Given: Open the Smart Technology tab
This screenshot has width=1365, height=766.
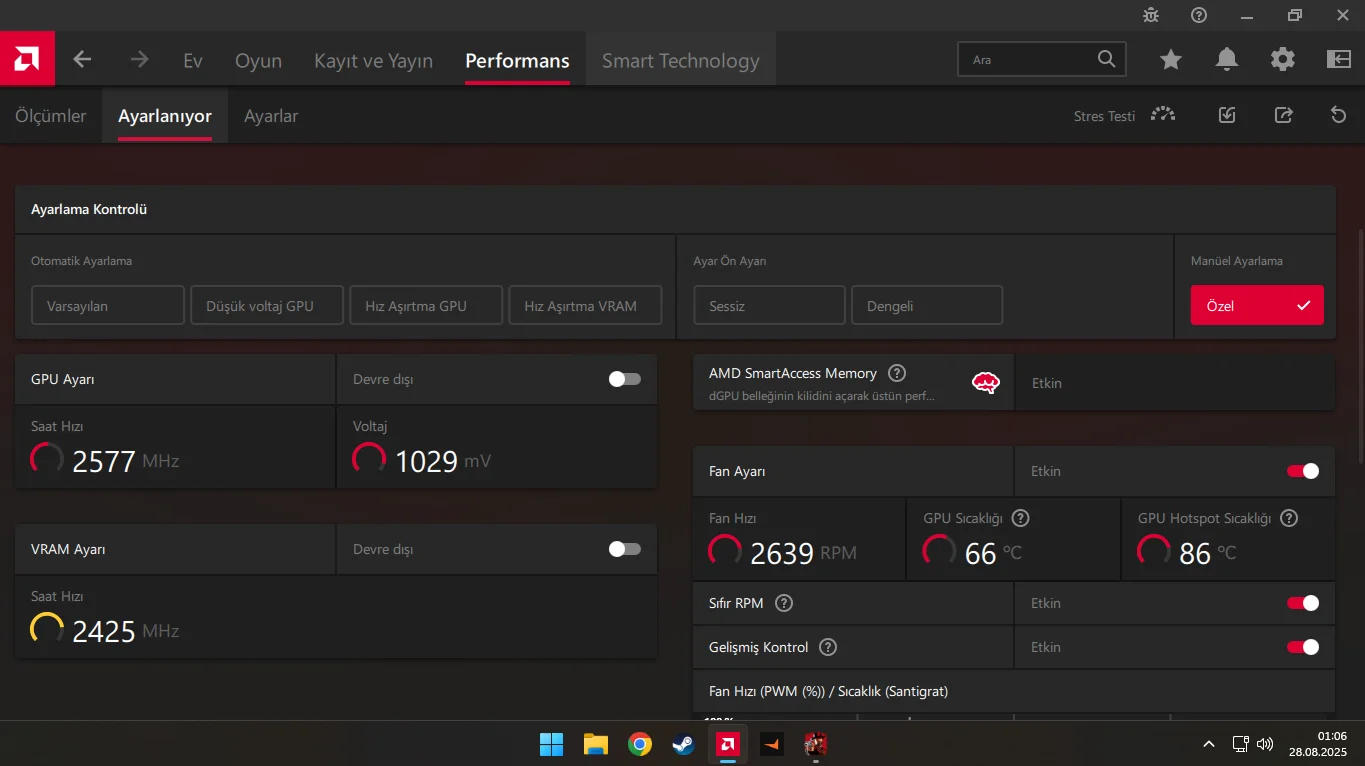Looking at the screenshot, I should (681, 61).
